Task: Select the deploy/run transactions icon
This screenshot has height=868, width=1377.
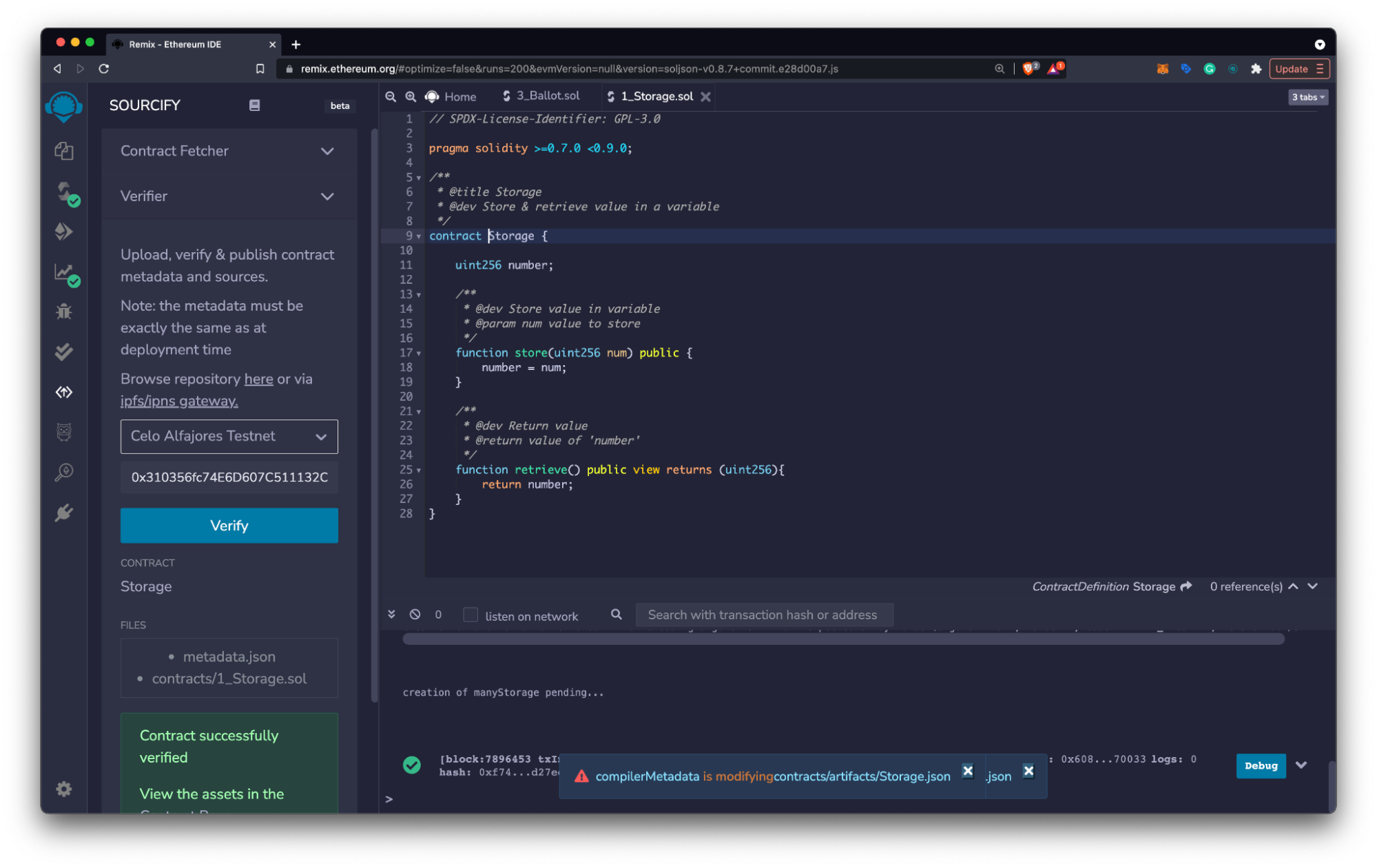Action: tap(64, 232)
